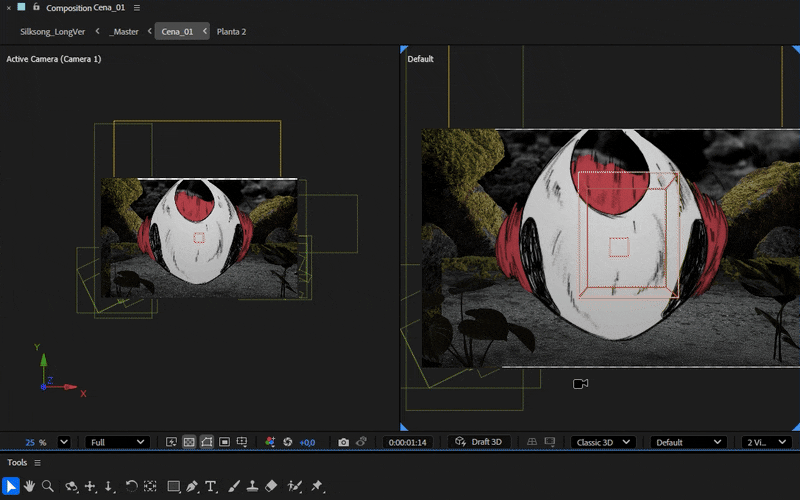
Task: Click the 25 % magnification value
Action: 35,442
